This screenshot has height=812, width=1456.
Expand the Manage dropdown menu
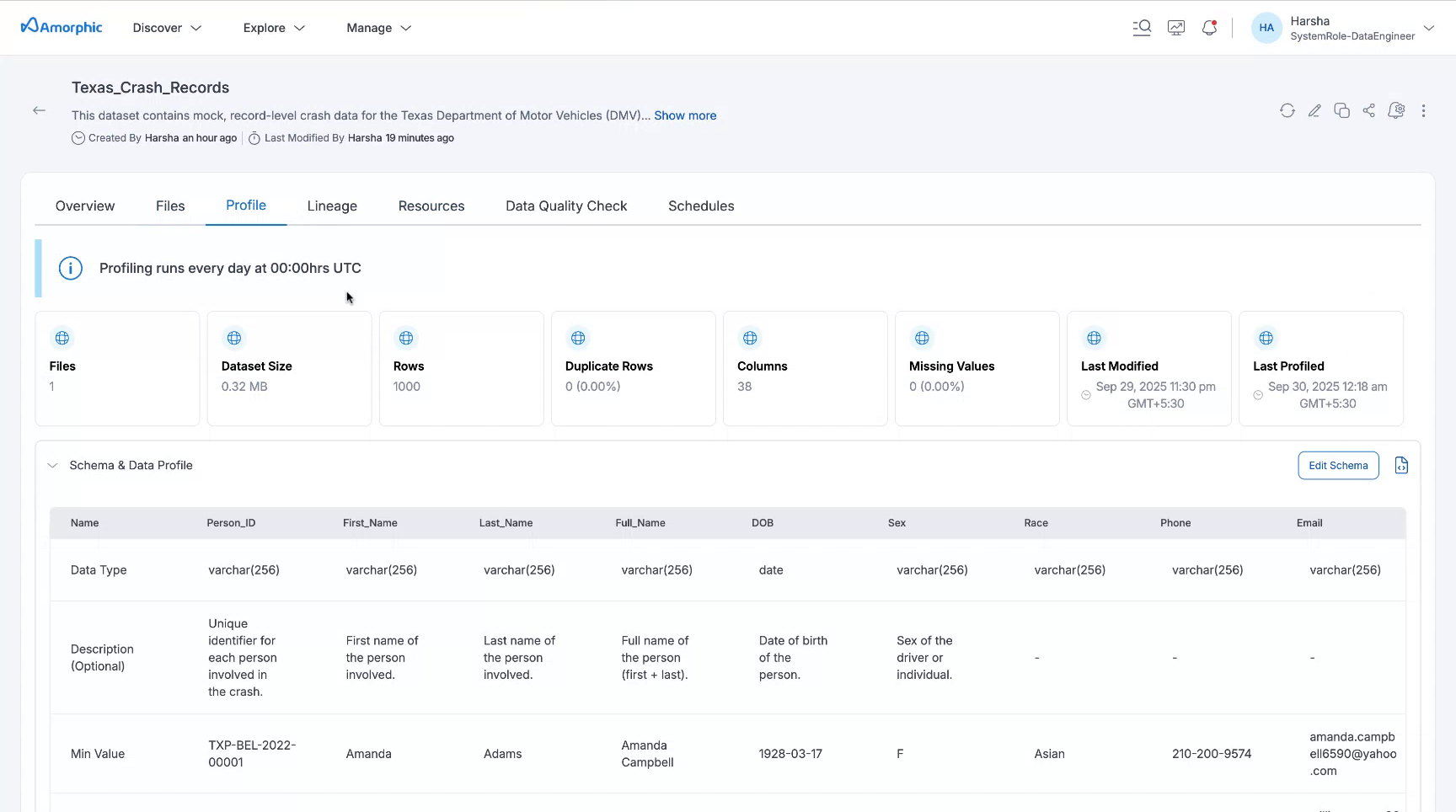click(x=378, y=28)
